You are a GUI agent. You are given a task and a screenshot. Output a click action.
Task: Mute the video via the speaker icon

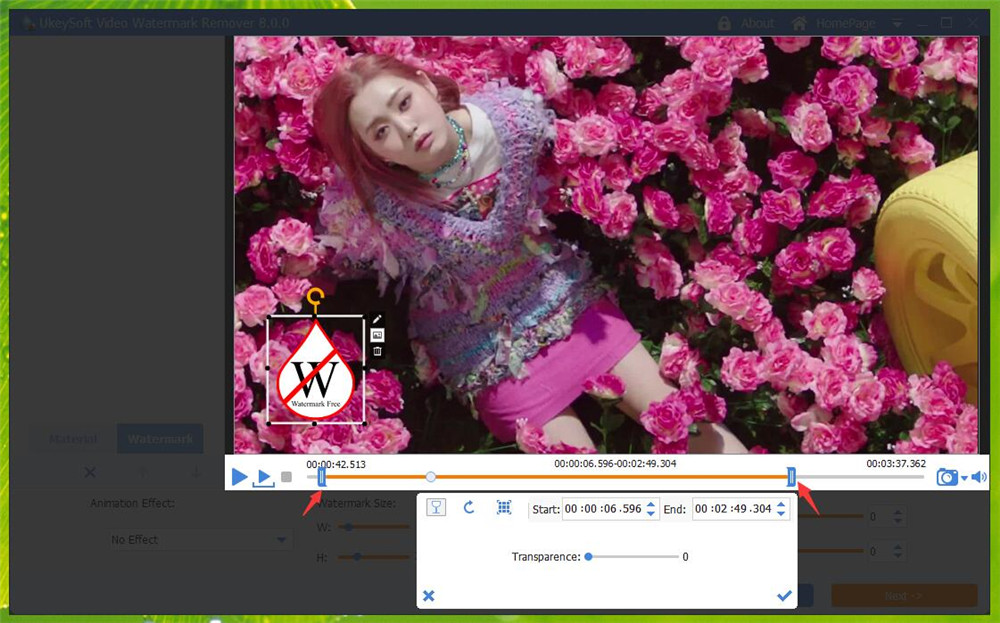tap(978, 477)
